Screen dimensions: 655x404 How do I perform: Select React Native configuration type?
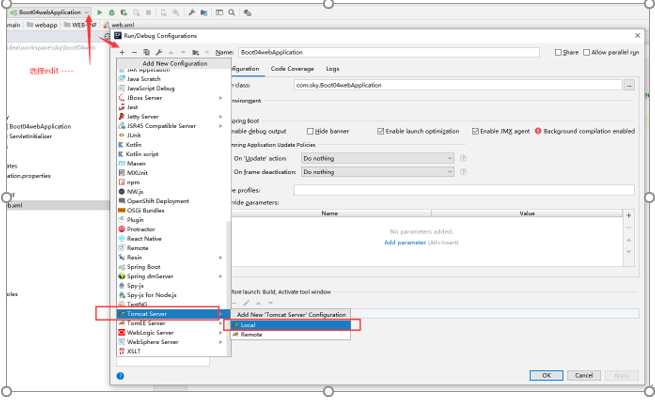point(144,239)
